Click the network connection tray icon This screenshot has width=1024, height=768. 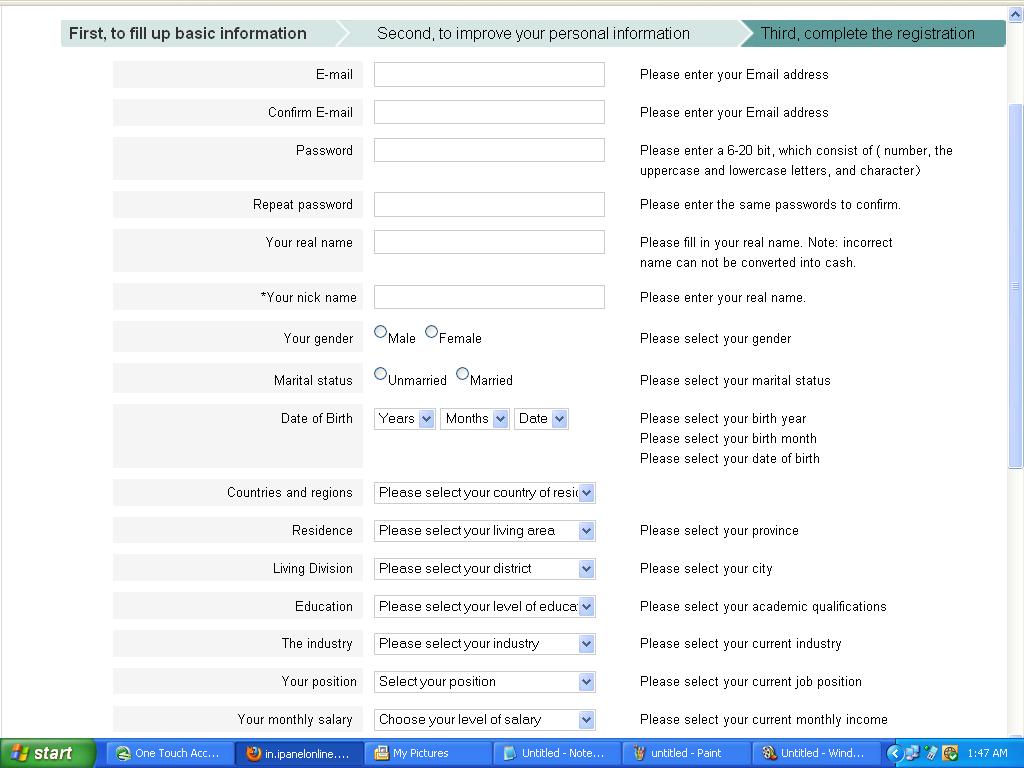tap(912, 754)
